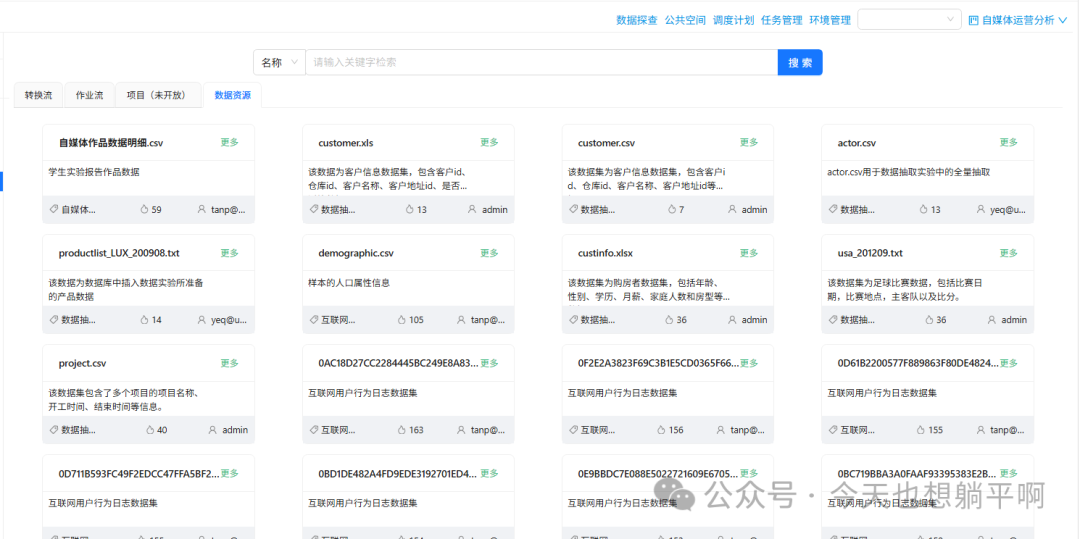1080x539 pixels.
Task: Click the tag icon on customer.csv card
Action: pos(573,209)
